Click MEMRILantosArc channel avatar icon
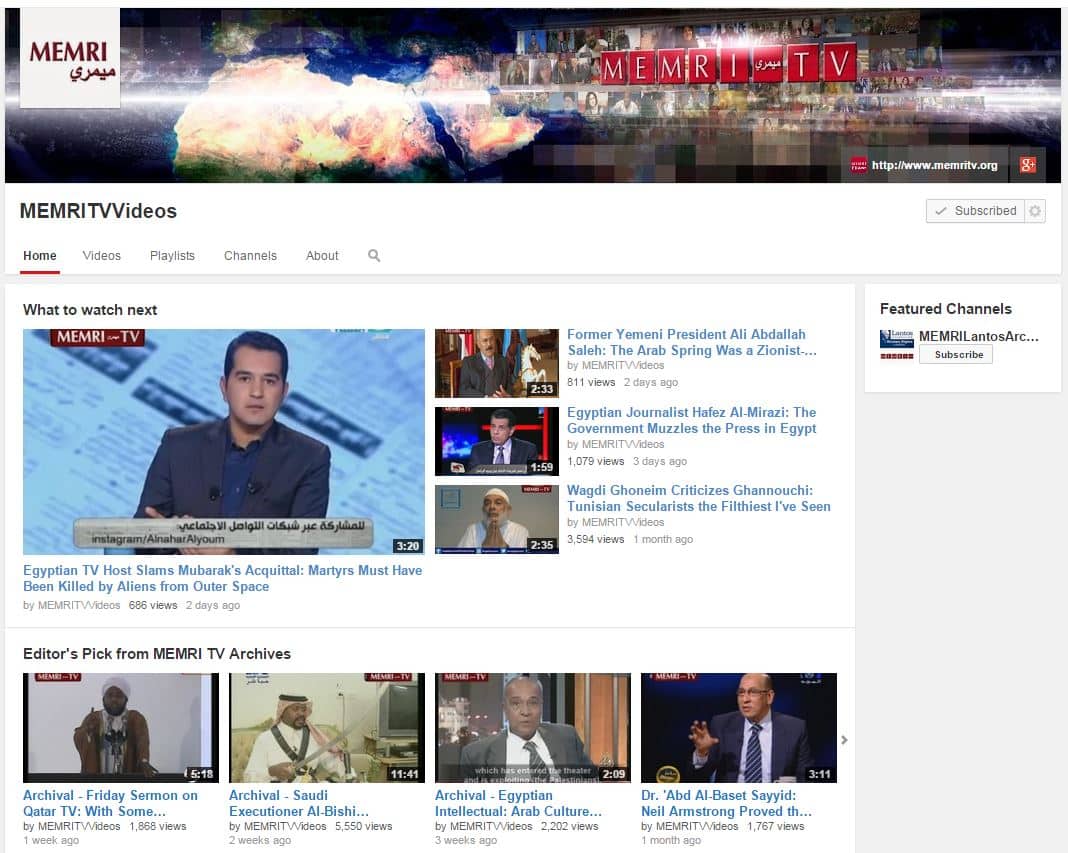Screen dimensions: 1068x853 pyautogui.click(x=896, y=345)
